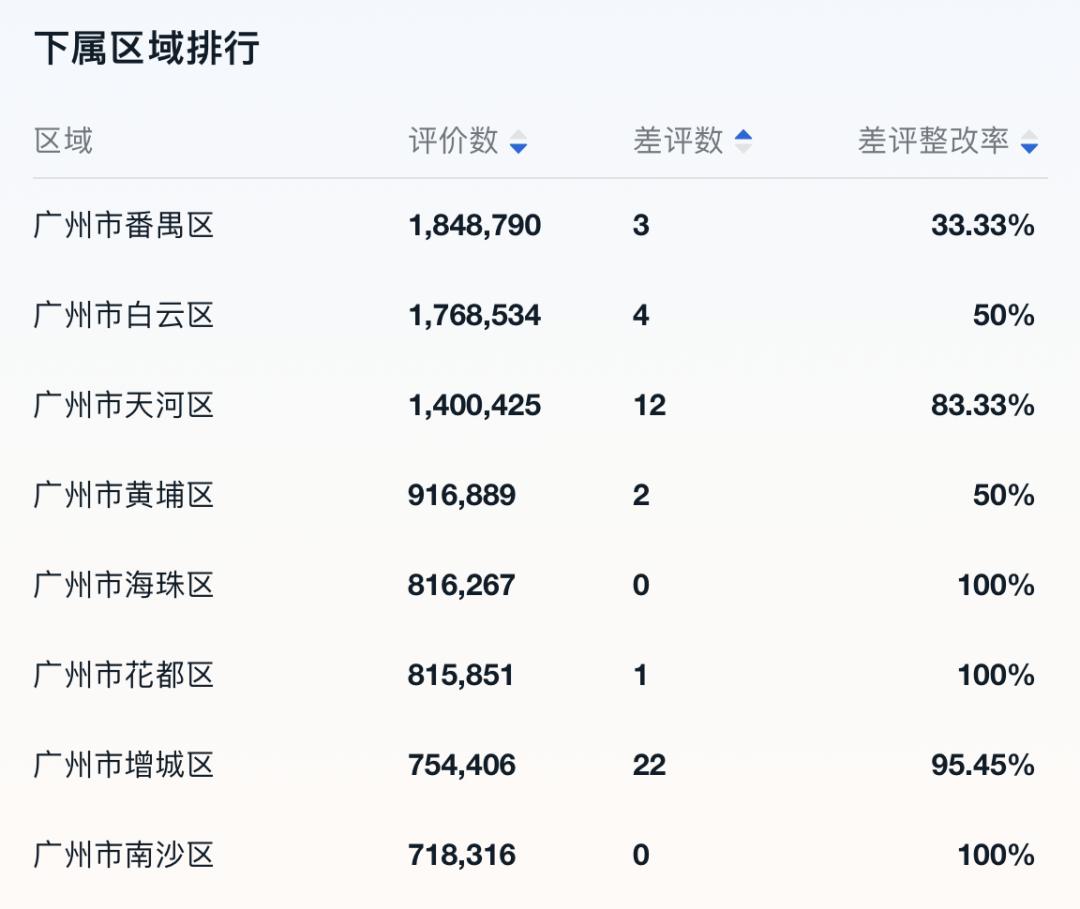Sort table by 差评整改率 sort arrows
The height and width of the screenshot is (909, 1080).
point(1029,142)
